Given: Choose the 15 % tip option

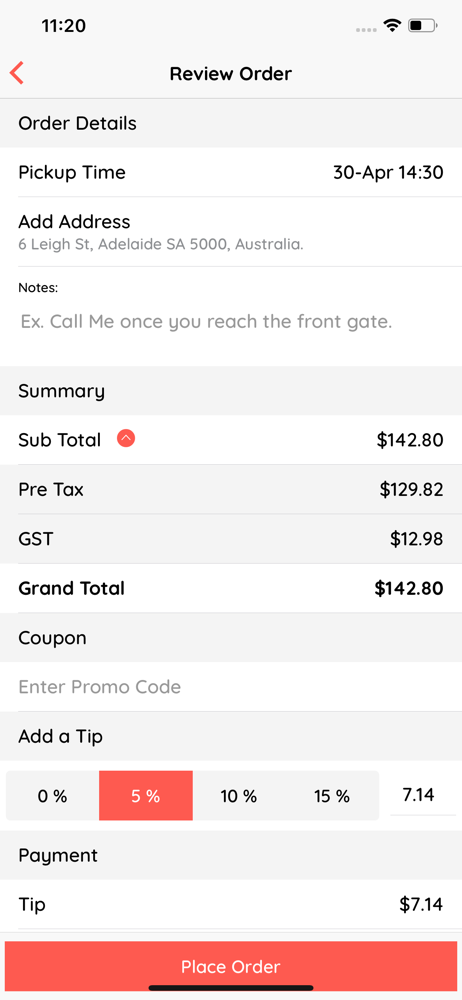Looking at the screenshot, I should pos(332,796).
